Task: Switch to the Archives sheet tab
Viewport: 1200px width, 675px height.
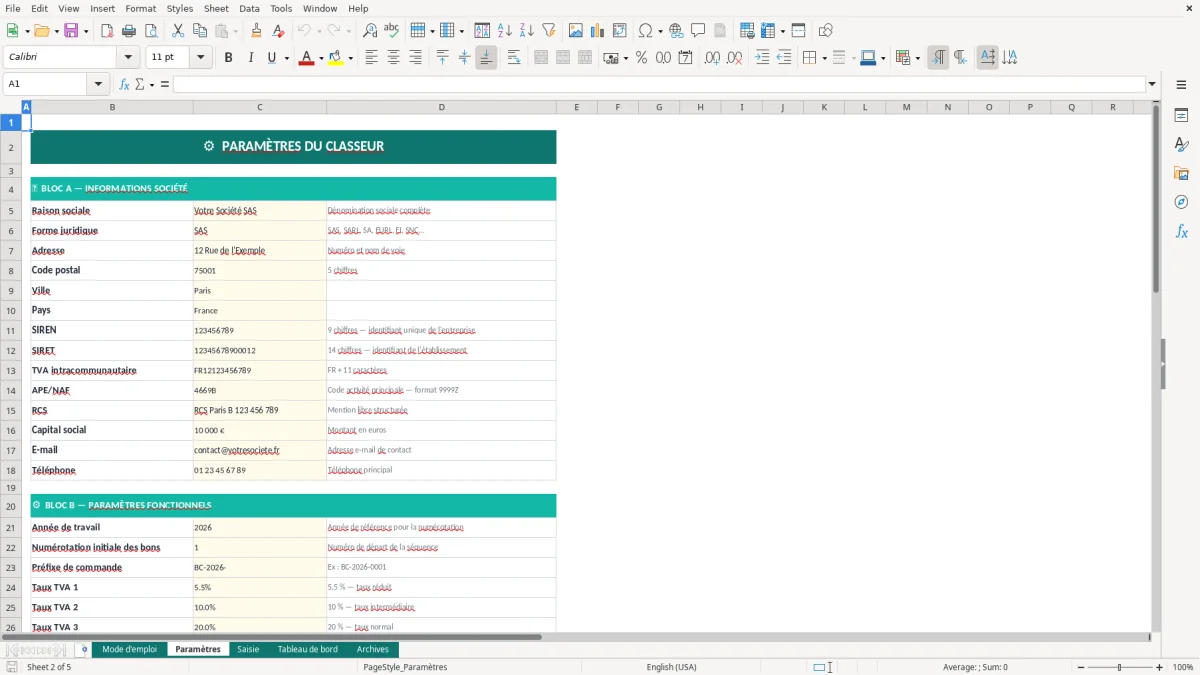Action: tap(373, 649)
